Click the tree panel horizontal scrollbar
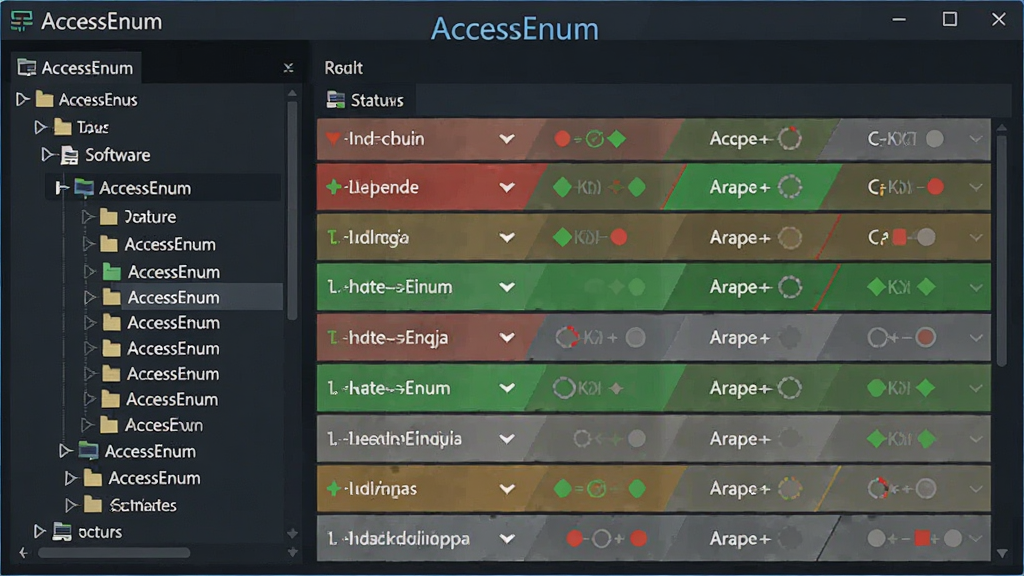Screen dimensions: 1024x576 pos(114,553)
